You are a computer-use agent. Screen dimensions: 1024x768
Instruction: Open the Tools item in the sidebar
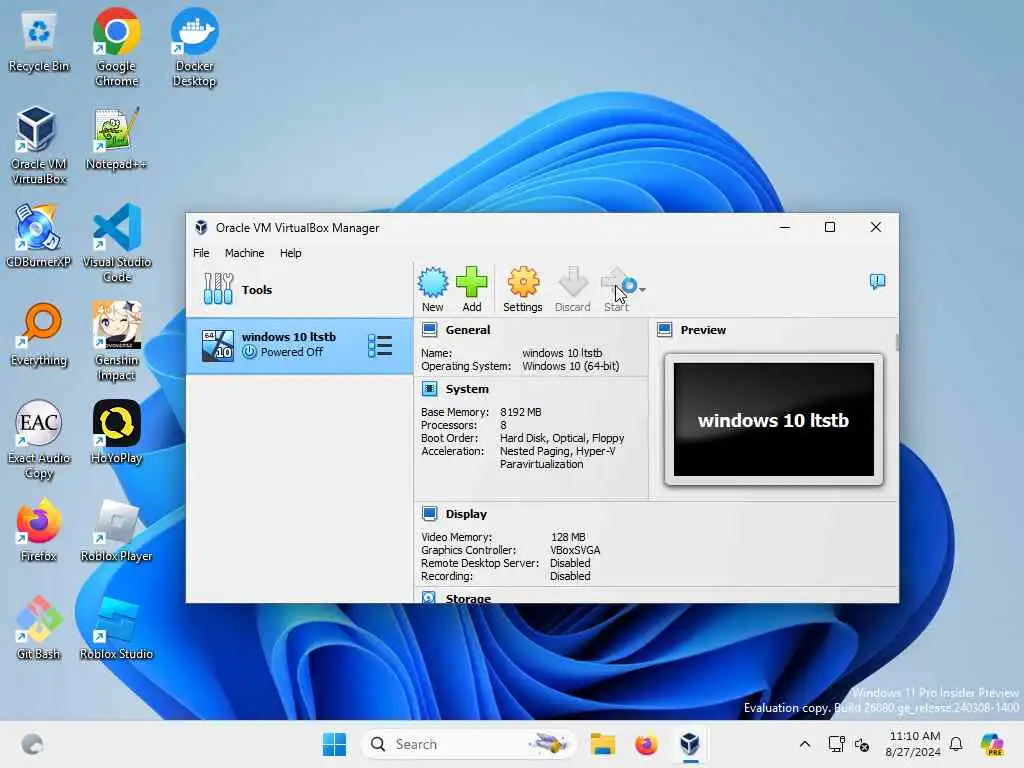299,289
